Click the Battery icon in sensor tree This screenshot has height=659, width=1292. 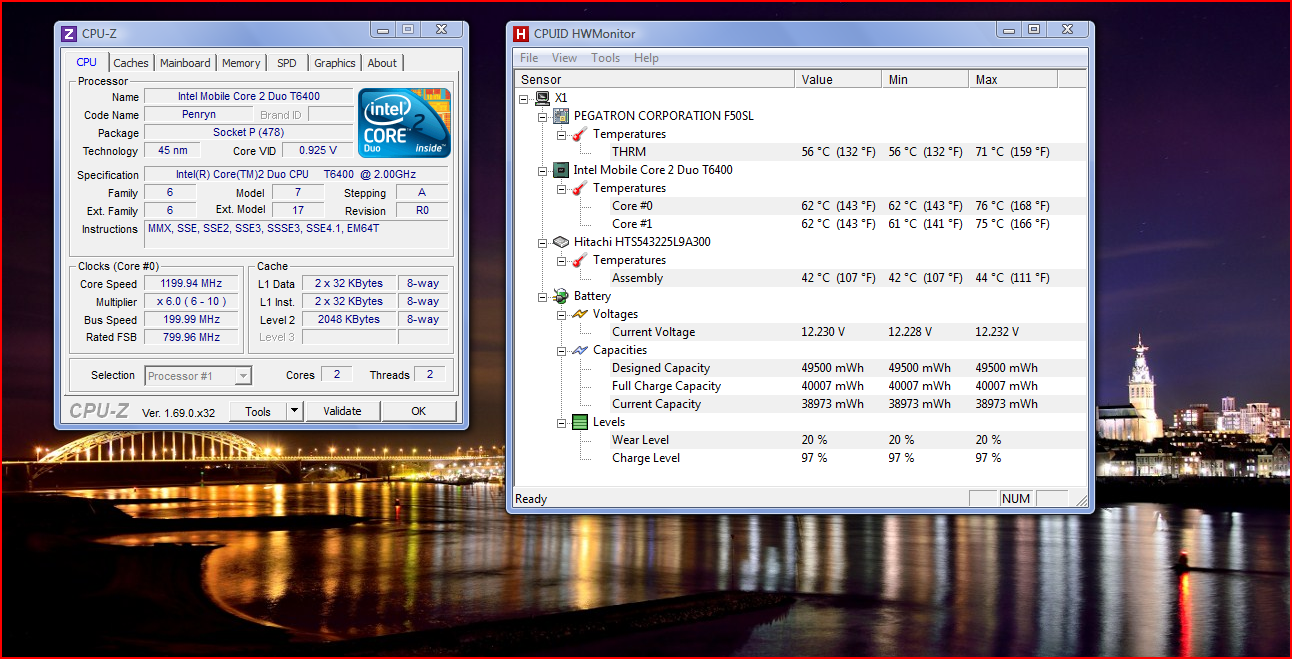(561, 296)
